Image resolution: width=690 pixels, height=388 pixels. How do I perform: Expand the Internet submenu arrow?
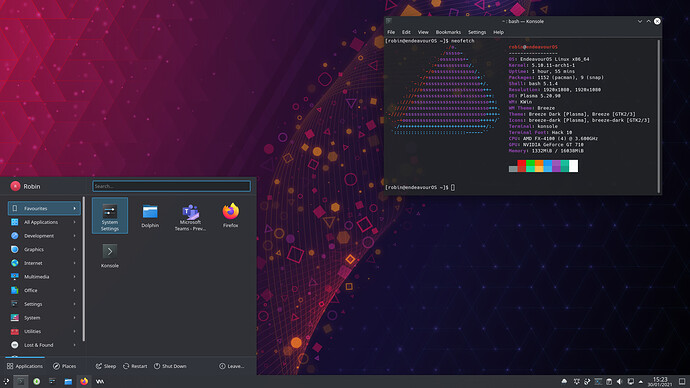click(74, 263)
